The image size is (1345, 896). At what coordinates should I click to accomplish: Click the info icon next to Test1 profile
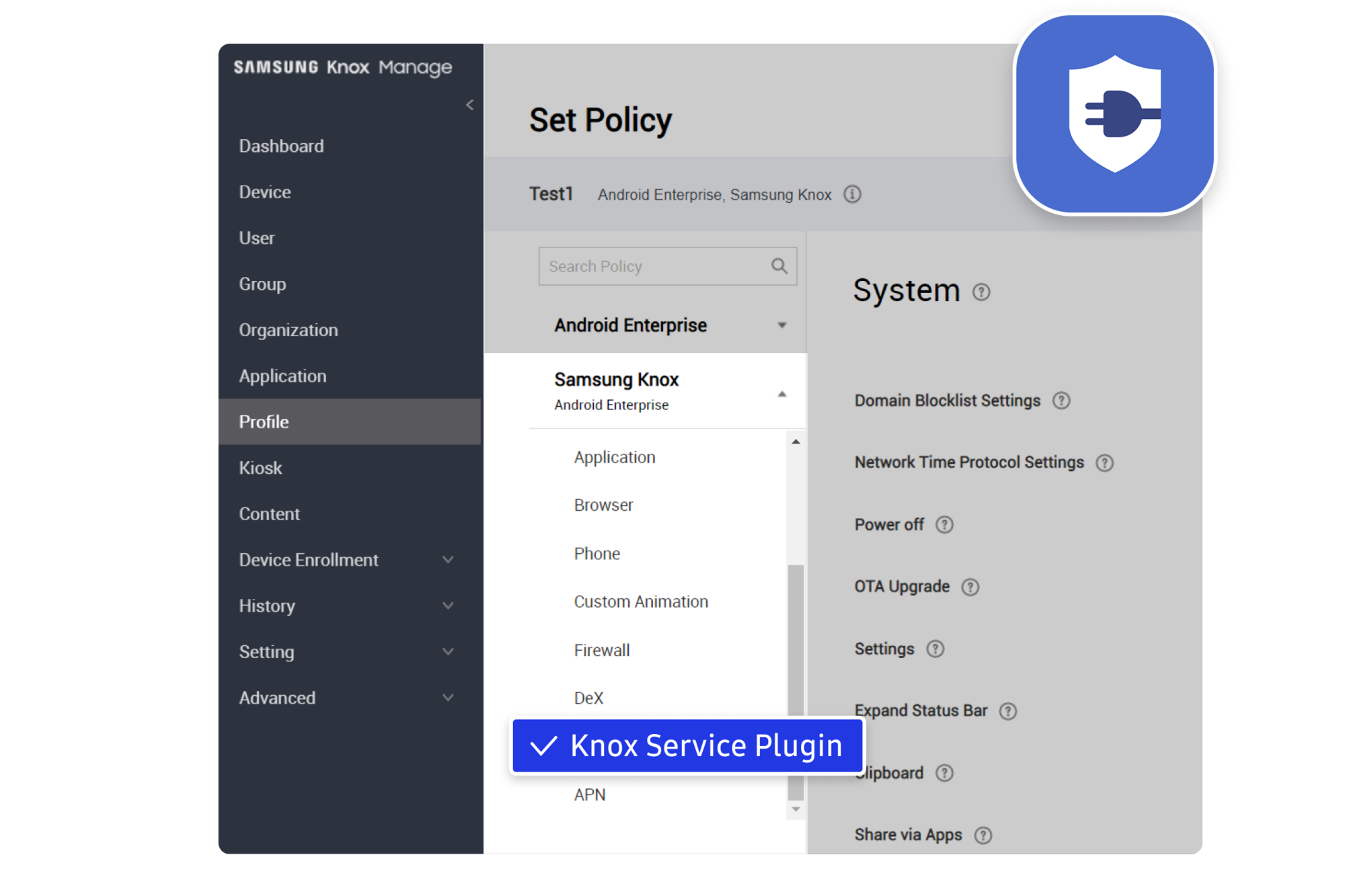coord(852,194)
